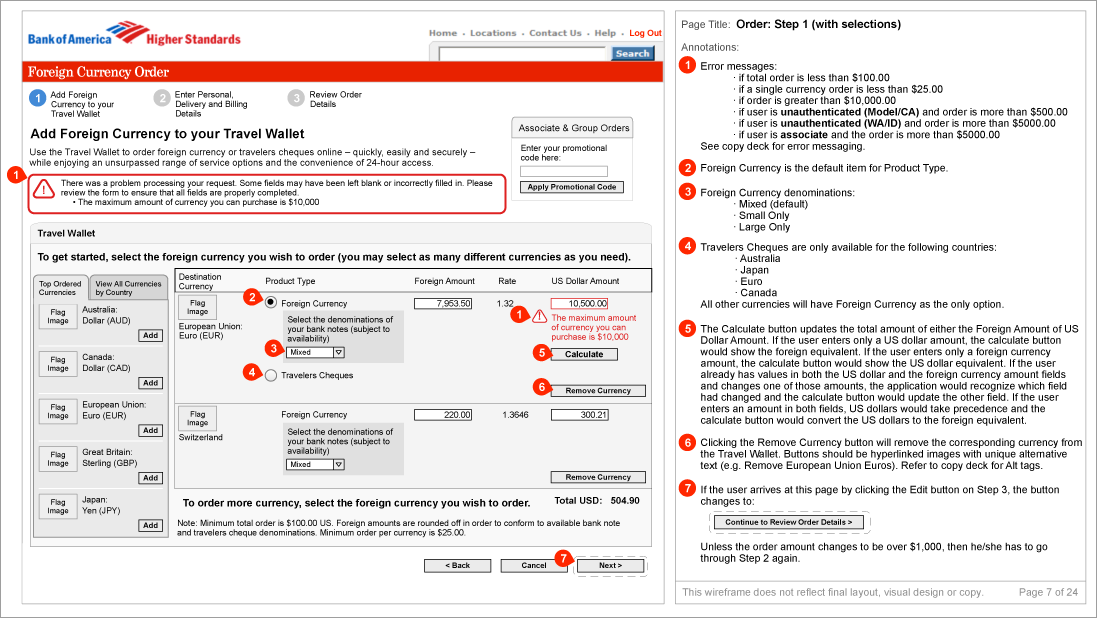Click the Enter Personal, Delivery and Billing Details step label
The image size is (1097, 618).
pyautogui.click(x=211, y=104)
